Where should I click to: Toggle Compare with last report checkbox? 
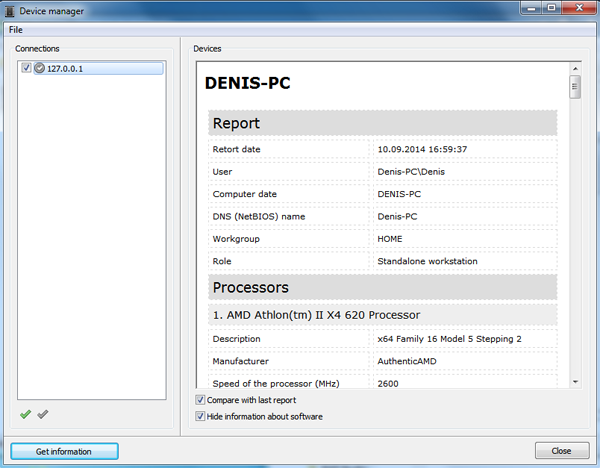(200, 400)
